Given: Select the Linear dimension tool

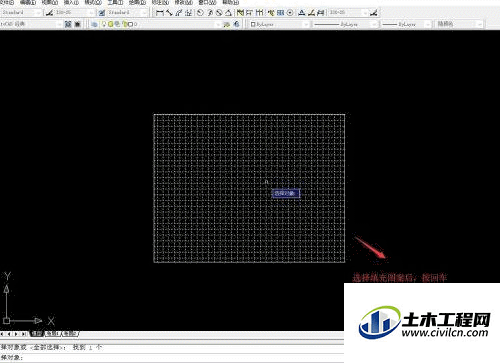Looking at the screenshot, I should click(x=160, y=13).
